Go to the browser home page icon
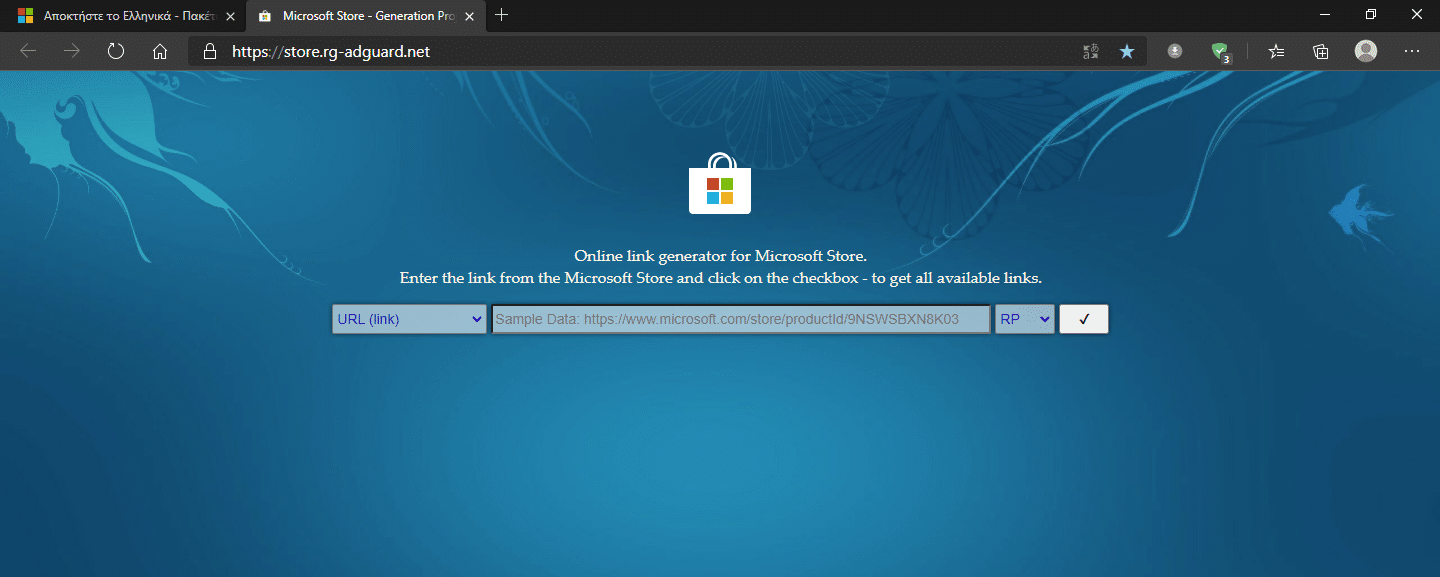The width and height of the screenshot is (1440, 577). [160, 51]
